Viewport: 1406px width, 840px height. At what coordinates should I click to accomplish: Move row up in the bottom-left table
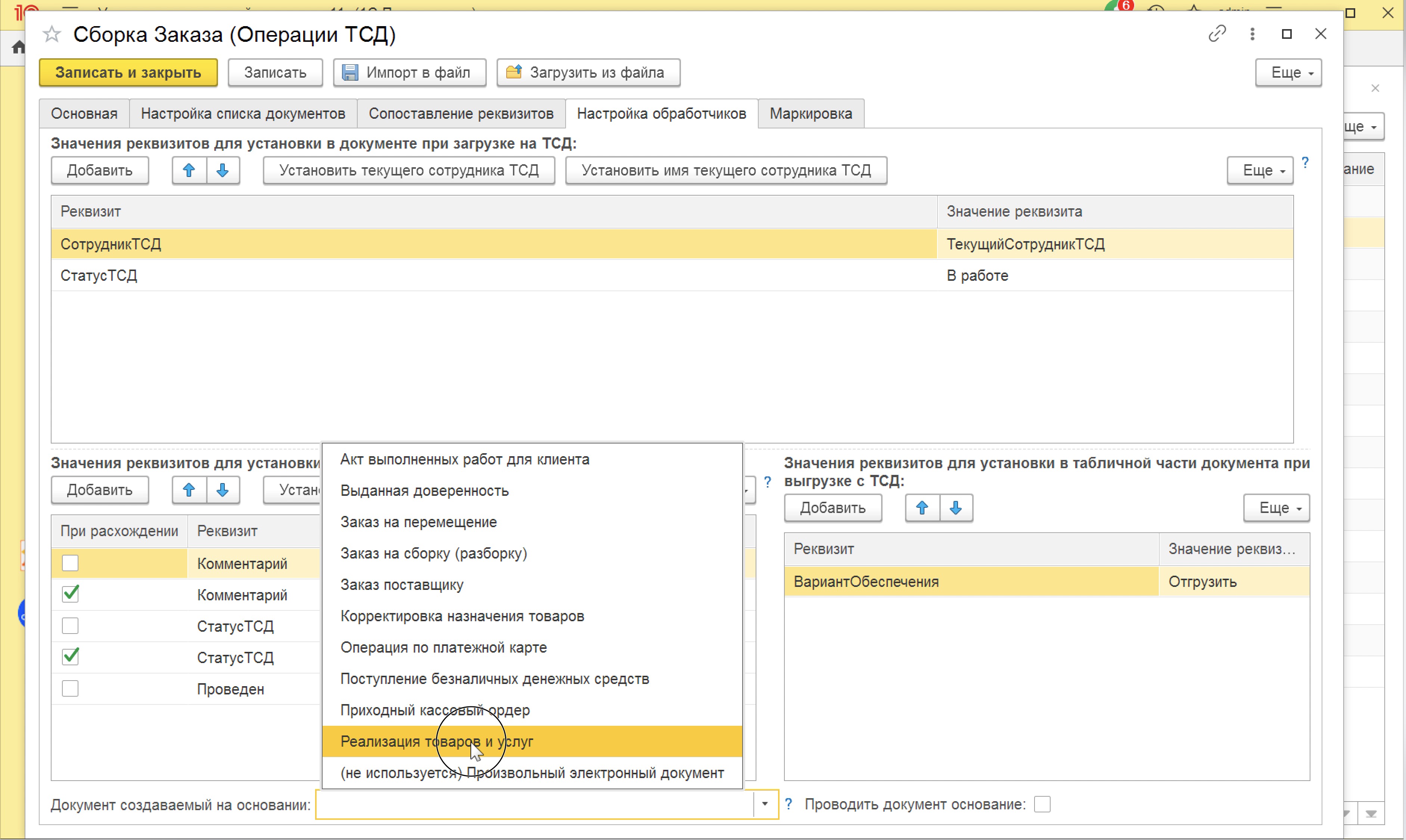[x=189, y=489]
